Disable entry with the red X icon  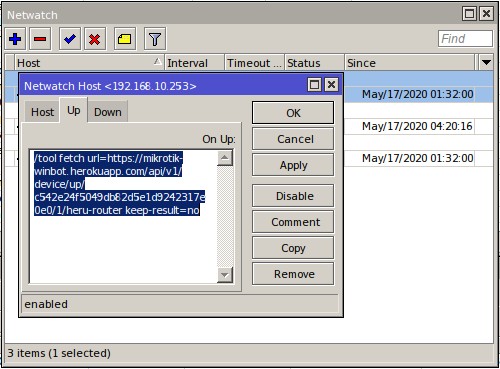[95, 39]
